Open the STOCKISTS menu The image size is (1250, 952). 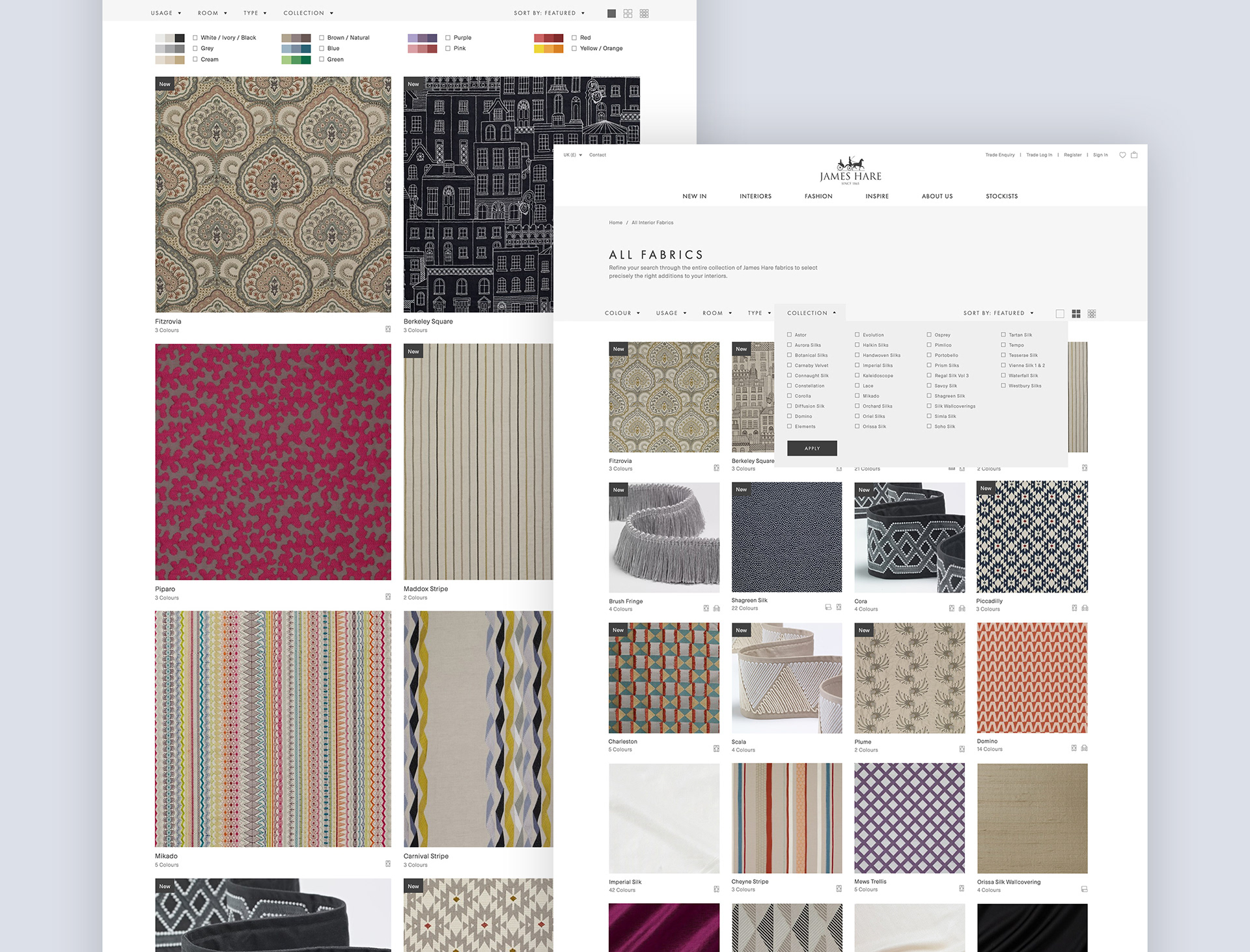1001,196
